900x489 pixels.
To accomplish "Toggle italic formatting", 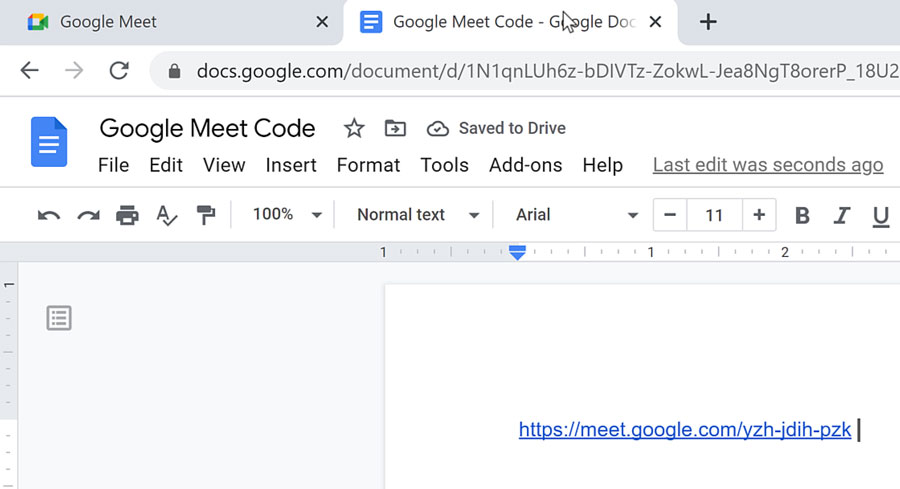I will click(841, 215).
